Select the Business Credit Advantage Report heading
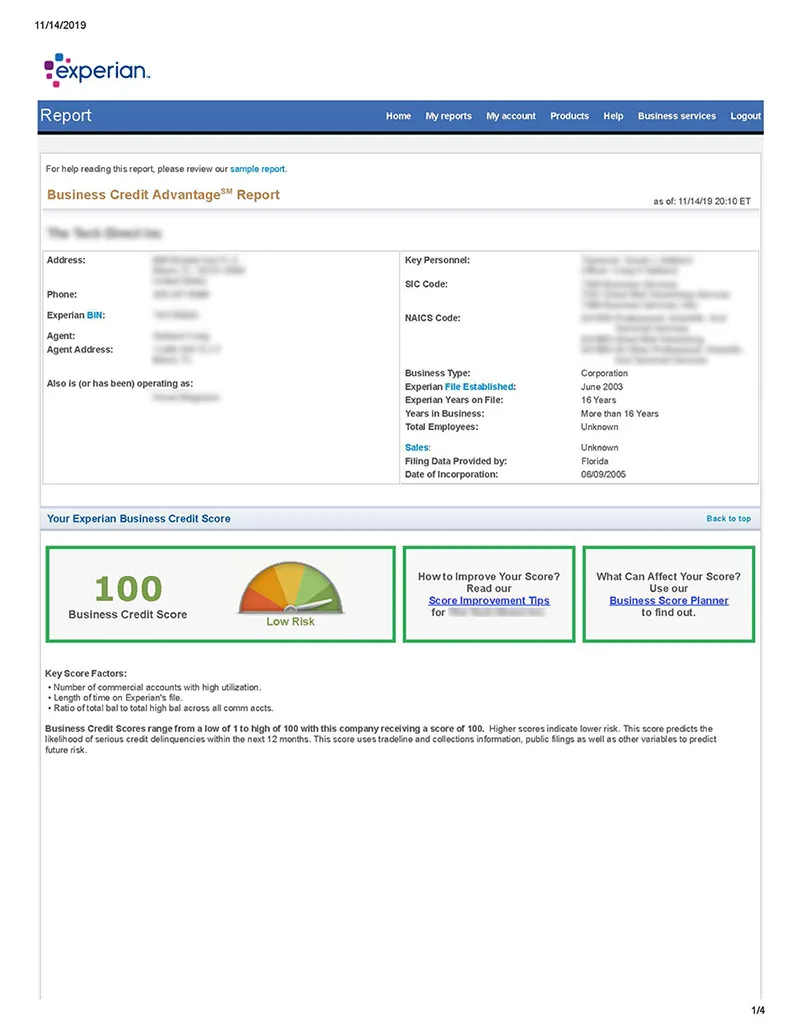Screen dimensions: 800x1035 (x=163, y=195)
